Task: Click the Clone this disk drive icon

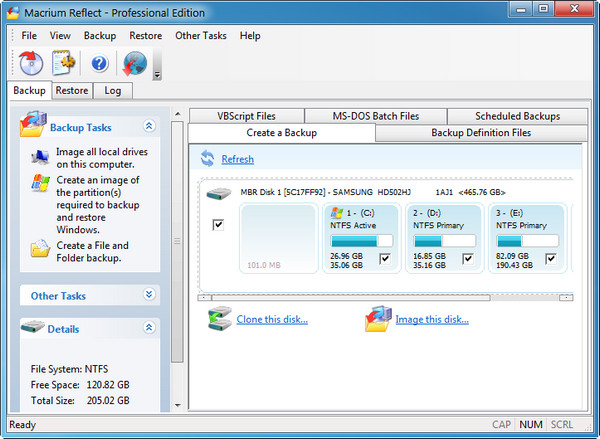Action: (219, 319)
